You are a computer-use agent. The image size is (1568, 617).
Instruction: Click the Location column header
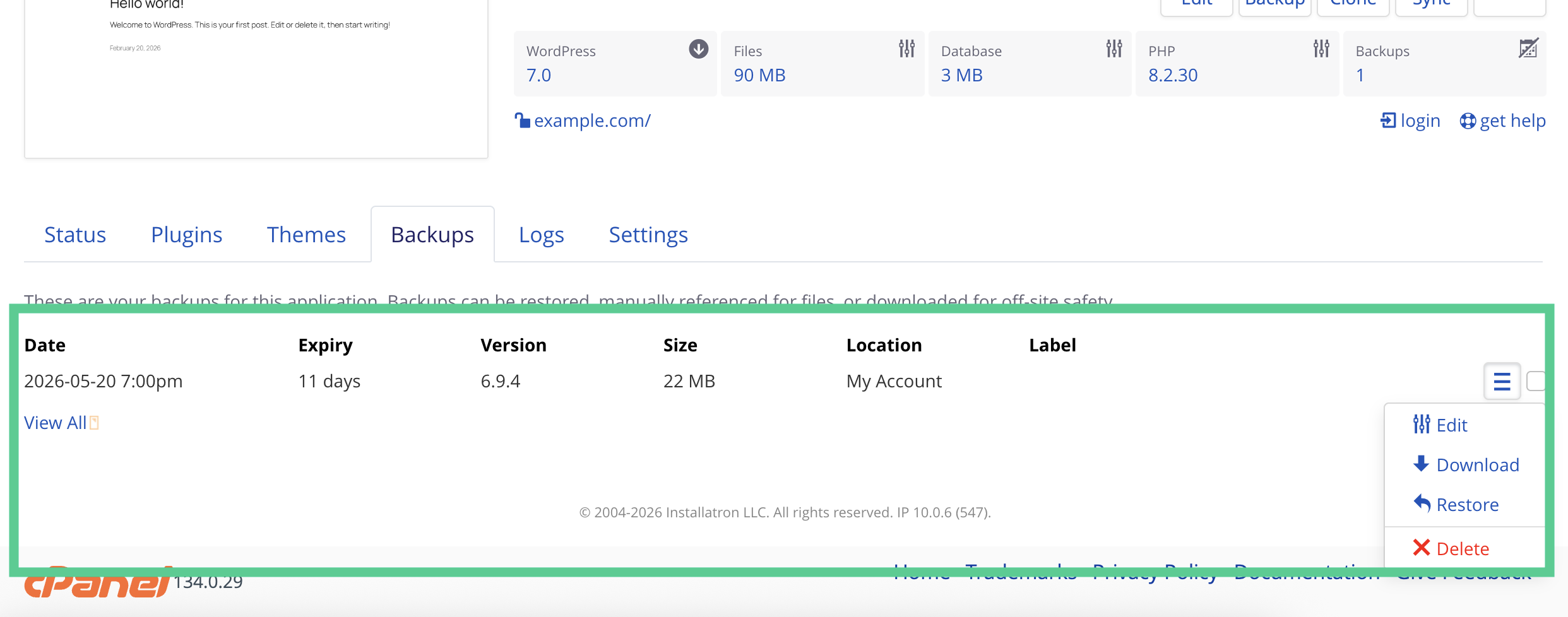click(884, 345)
